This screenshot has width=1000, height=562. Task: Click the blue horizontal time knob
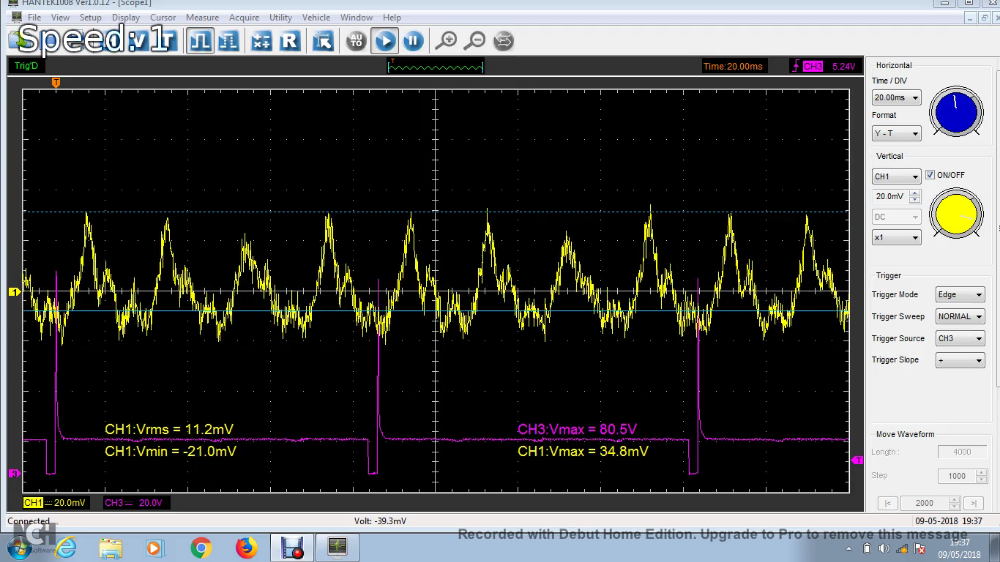coord(956,112)
